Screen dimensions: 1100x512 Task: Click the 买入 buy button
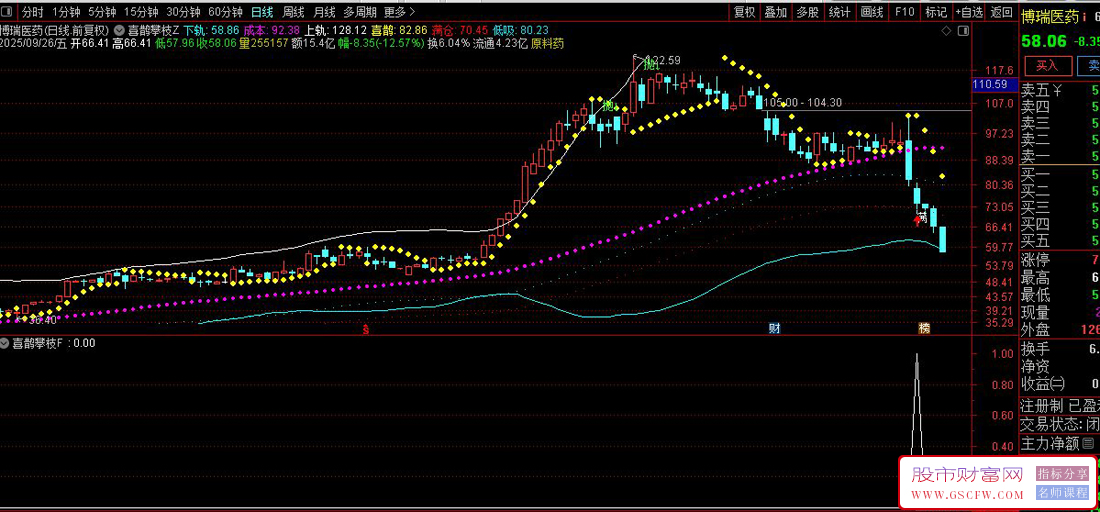point(1047,66)
